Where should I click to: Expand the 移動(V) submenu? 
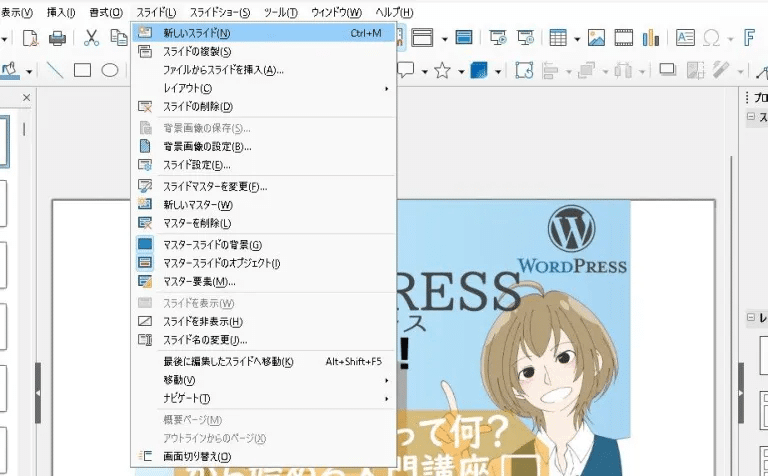265,380
